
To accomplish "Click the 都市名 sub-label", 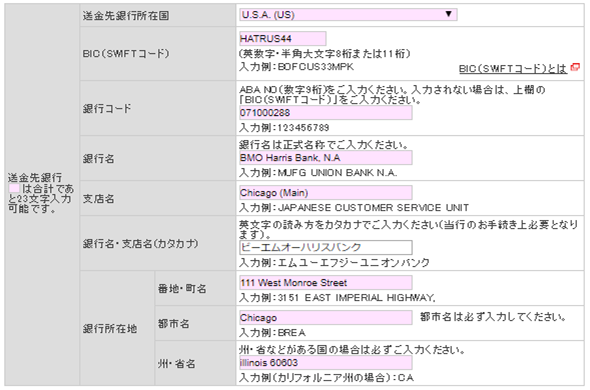I will point(173,323).
